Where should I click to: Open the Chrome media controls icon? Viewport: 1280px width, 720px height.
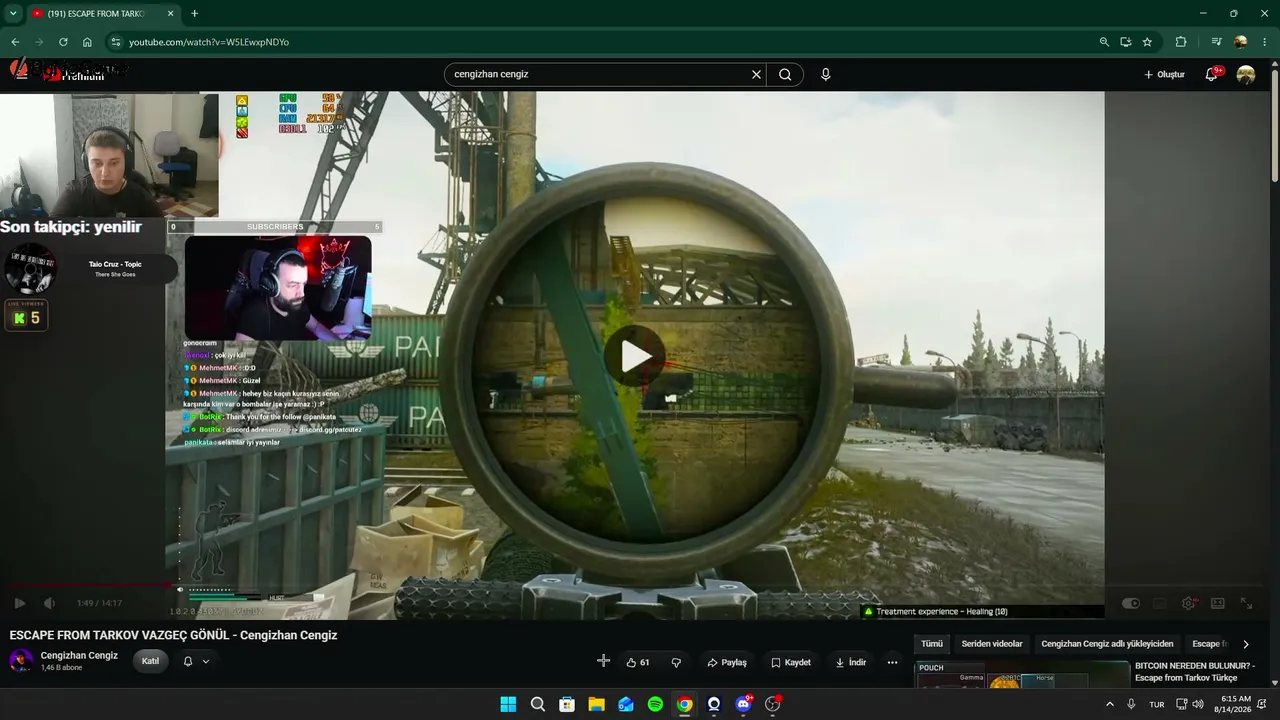click(x=1216, y=42)
